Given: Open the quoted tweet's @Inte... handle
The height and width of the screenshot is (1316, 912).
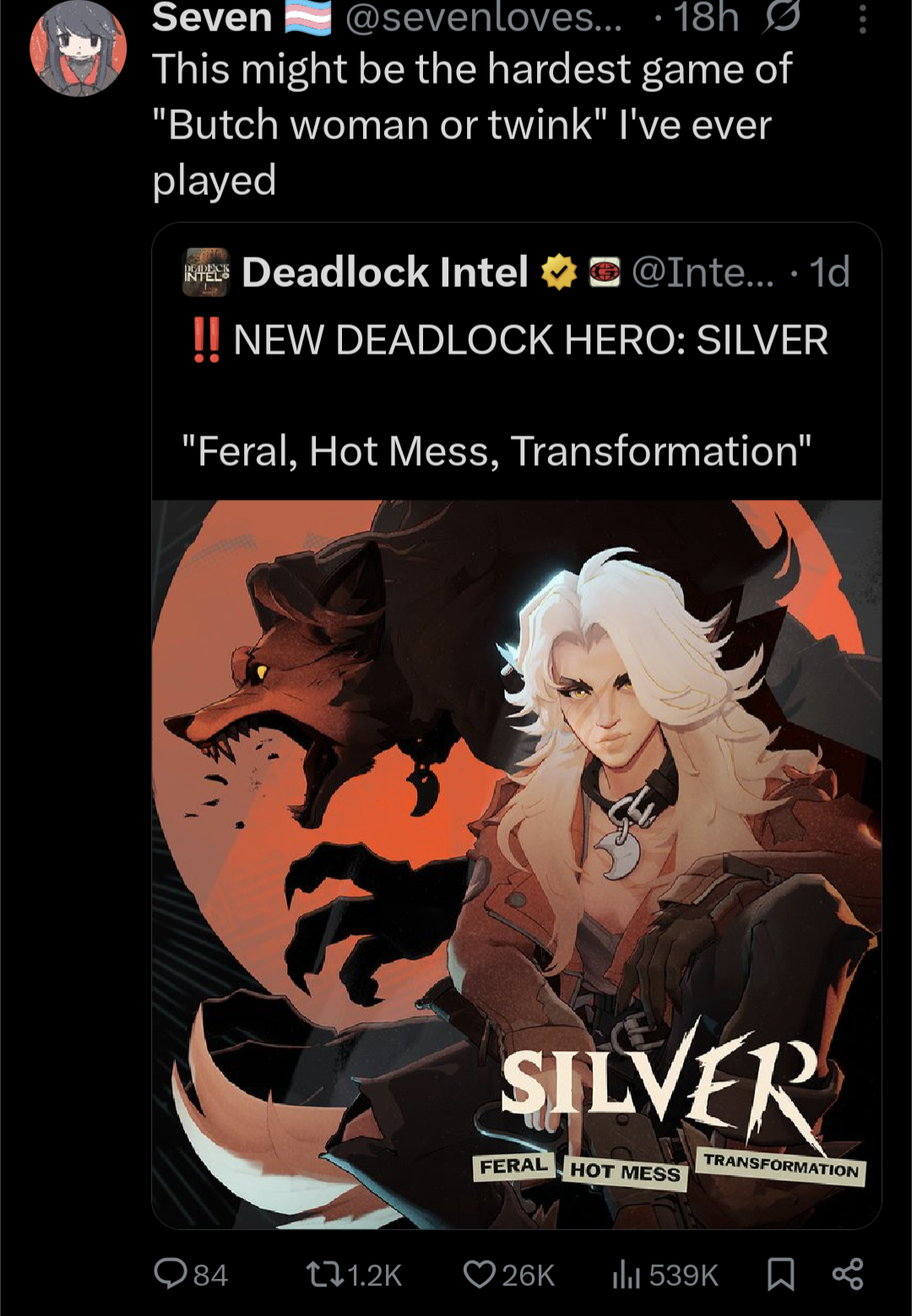Looking at the screenshot, I should 703,272.
